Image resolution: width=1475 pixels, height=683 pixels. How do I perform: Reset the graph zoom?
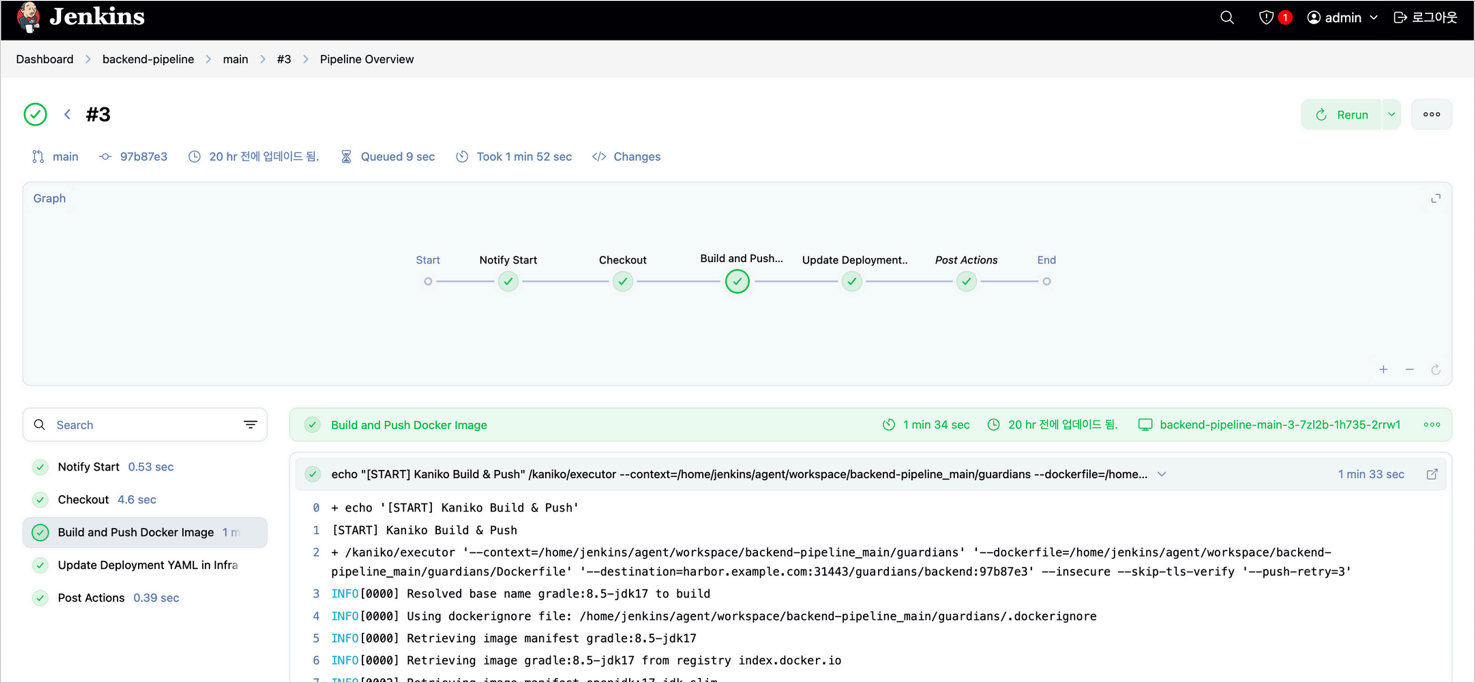point(1436,370)
